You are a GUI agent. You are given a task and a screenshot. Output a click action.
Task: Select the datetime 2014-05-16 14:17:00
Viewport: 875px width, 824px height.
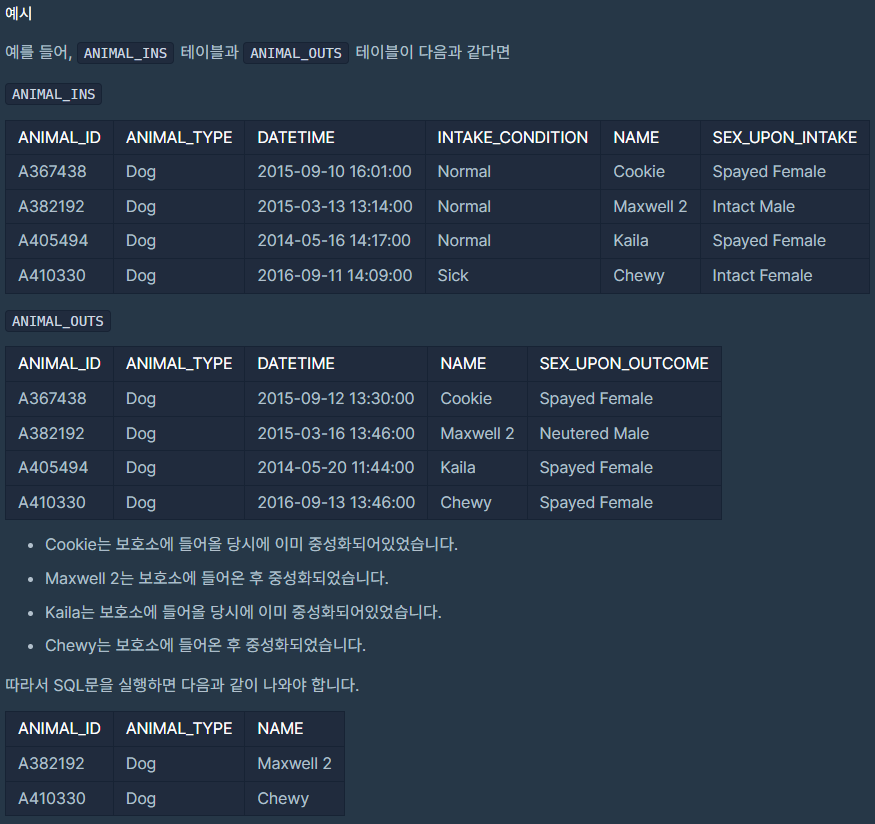coord(334,241)
